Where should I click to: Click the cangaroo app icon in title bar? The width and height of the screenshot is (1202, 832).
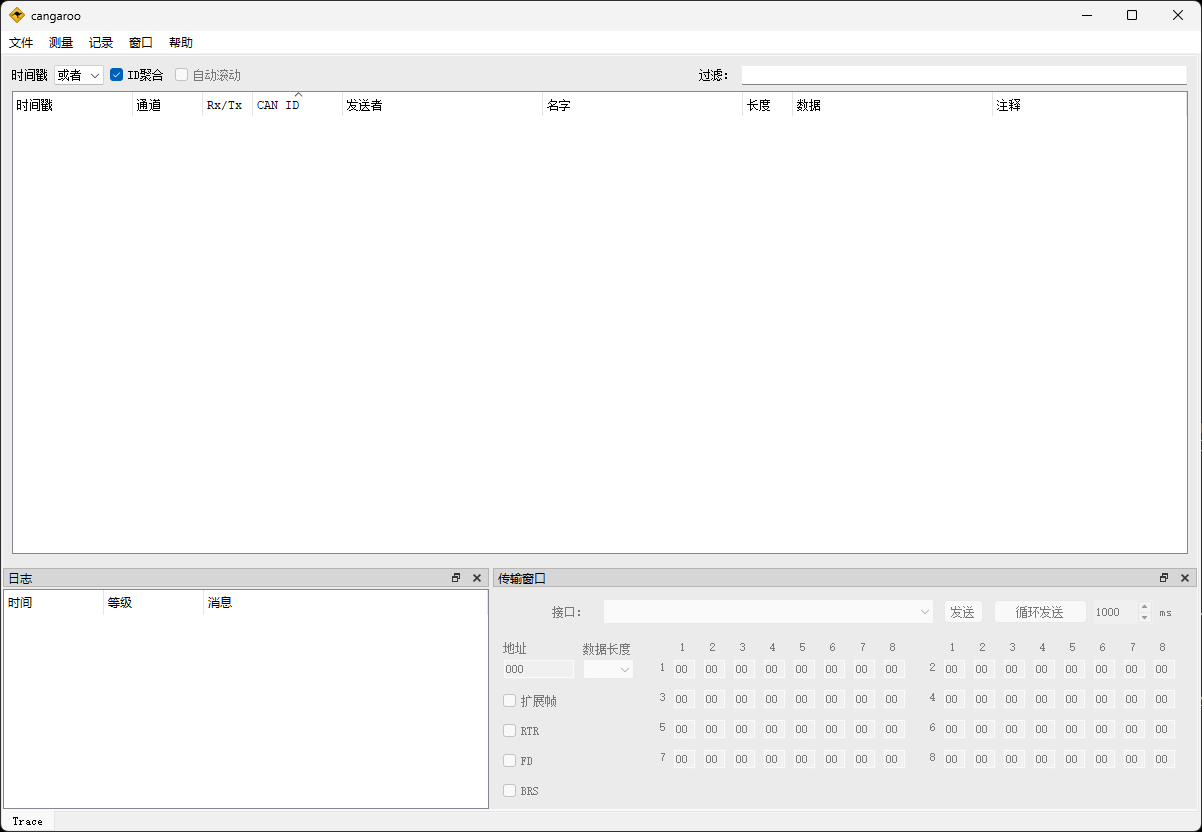click(15, 15)
